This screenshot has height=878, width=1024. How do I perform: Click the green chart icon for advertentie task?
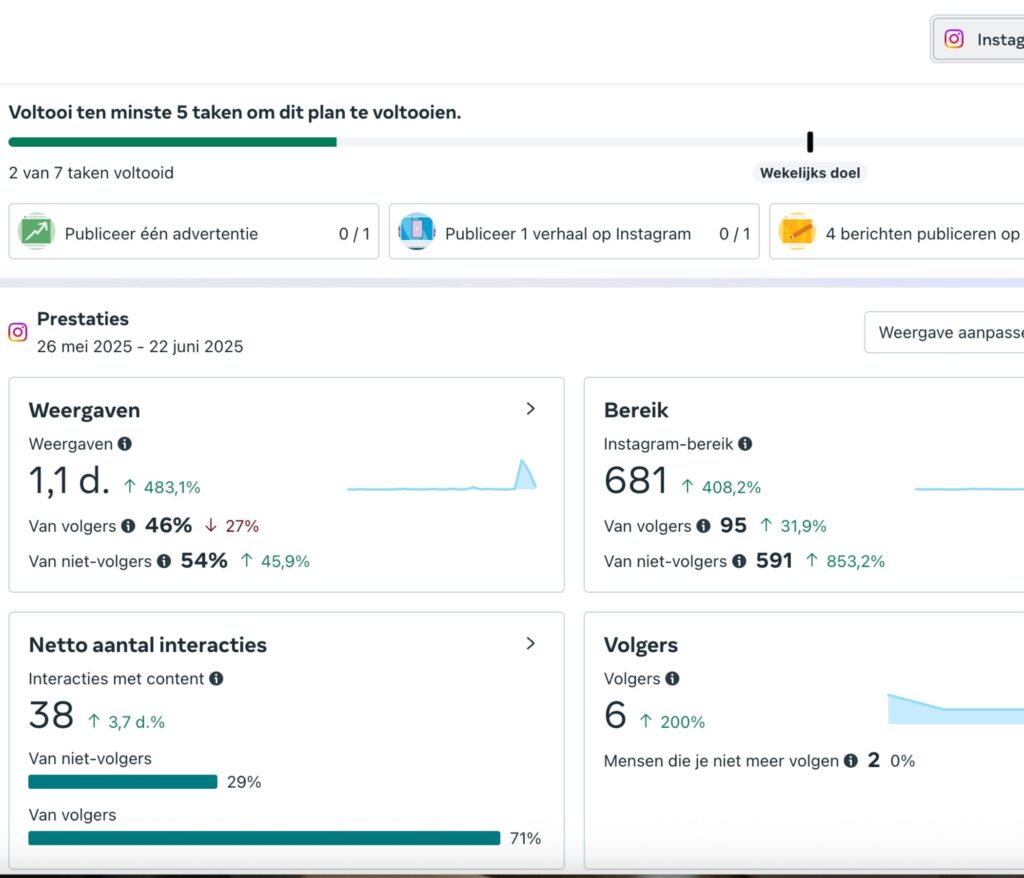click(x=37, y=232)
